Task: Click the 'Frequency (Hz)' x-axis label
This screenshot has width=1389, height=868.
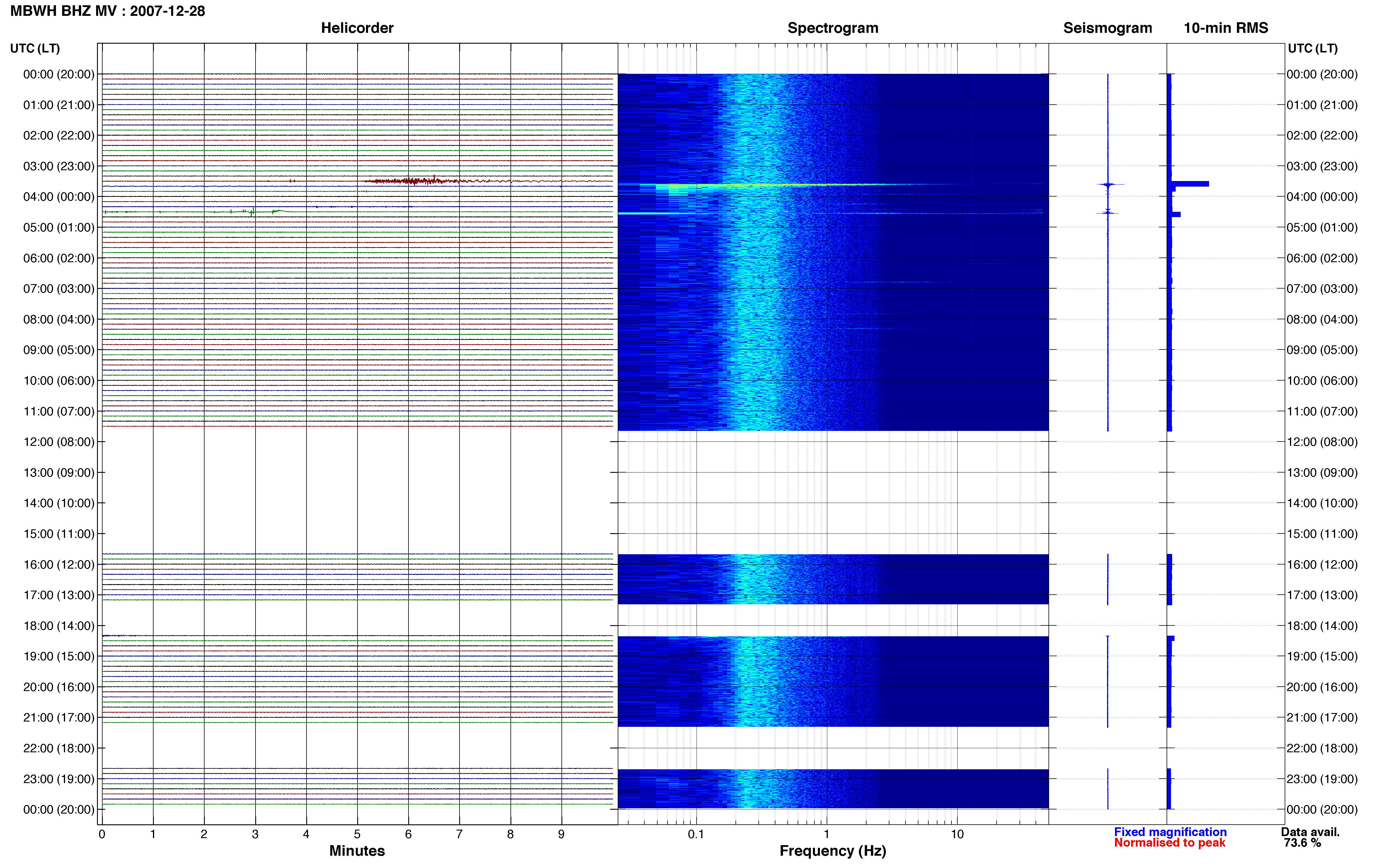Action: click(833, 851)
